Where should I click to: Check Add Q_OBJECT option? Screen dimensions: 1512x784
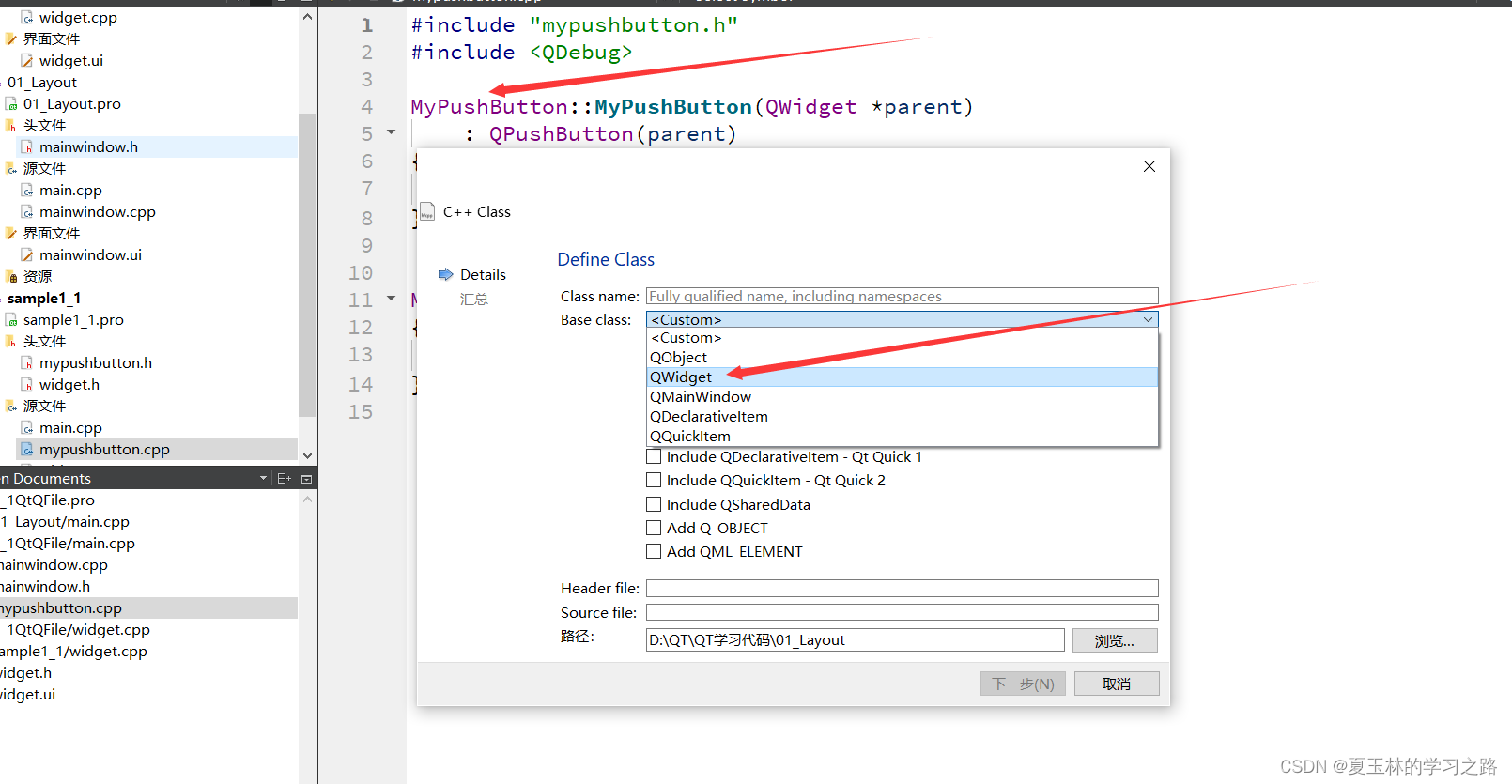[x=654, y=529]
